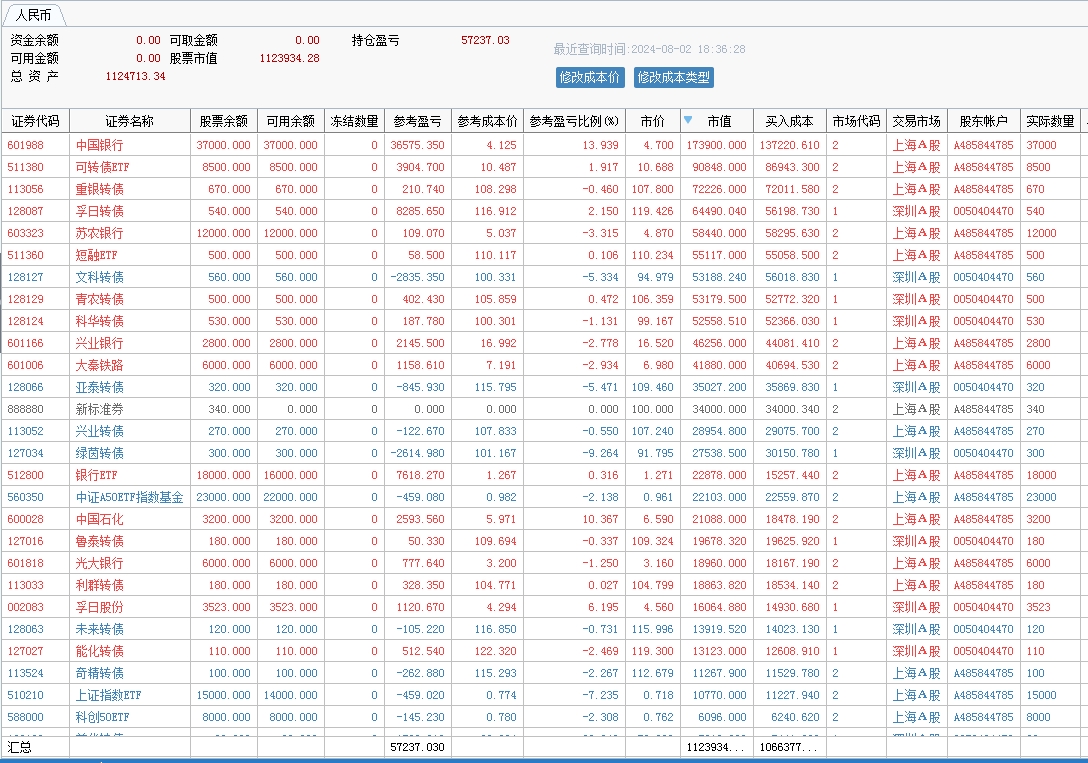
Task: Select the 科创50ETF holding row
Action: 103,717
